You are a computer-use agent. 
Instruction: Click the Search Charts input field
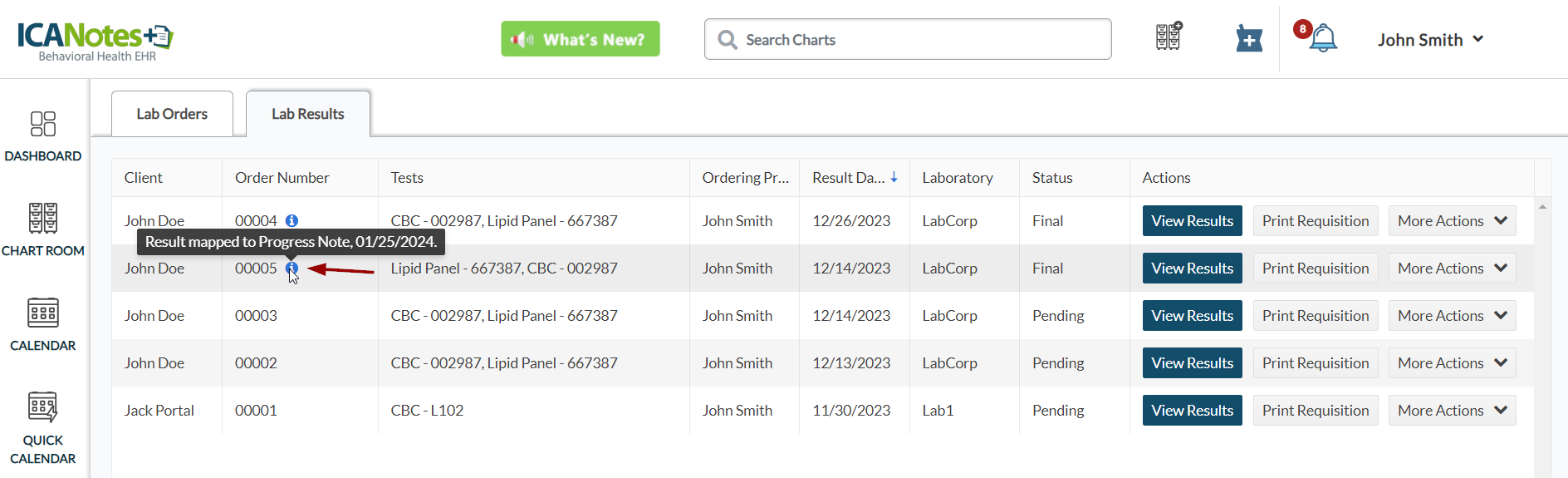[x=918, y=40]
